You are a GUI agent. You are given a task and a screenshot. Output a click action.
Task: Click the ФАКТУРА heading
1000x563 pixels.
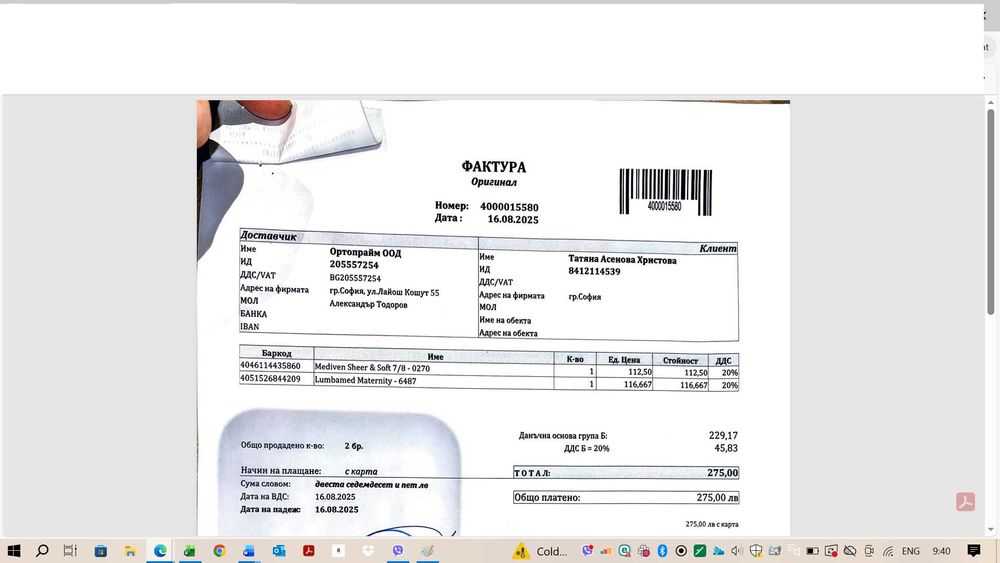494,167
